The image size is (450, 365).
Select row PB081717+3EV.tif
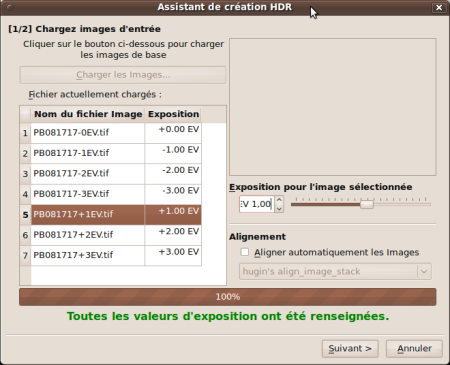tap(111, 255)
